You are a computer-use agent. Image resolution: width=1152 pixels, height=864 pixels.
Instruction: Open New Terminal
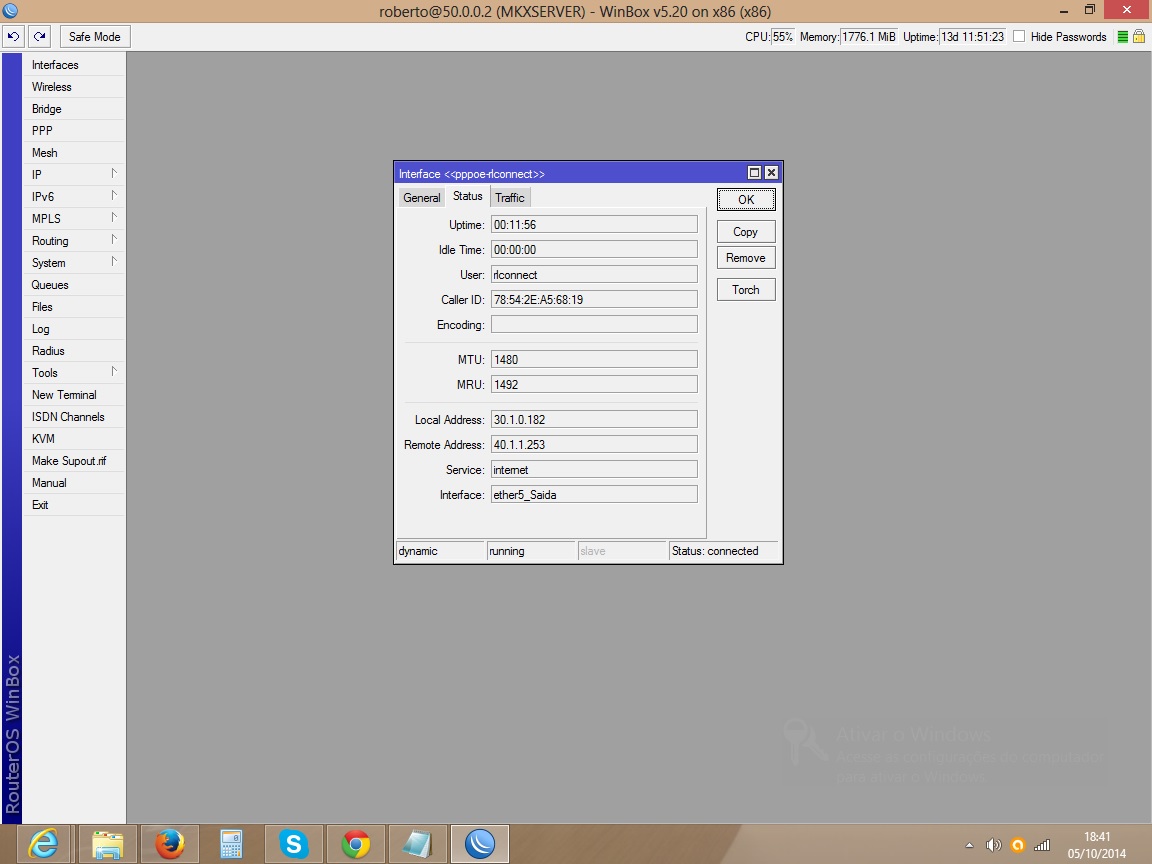tap(73, 395)
